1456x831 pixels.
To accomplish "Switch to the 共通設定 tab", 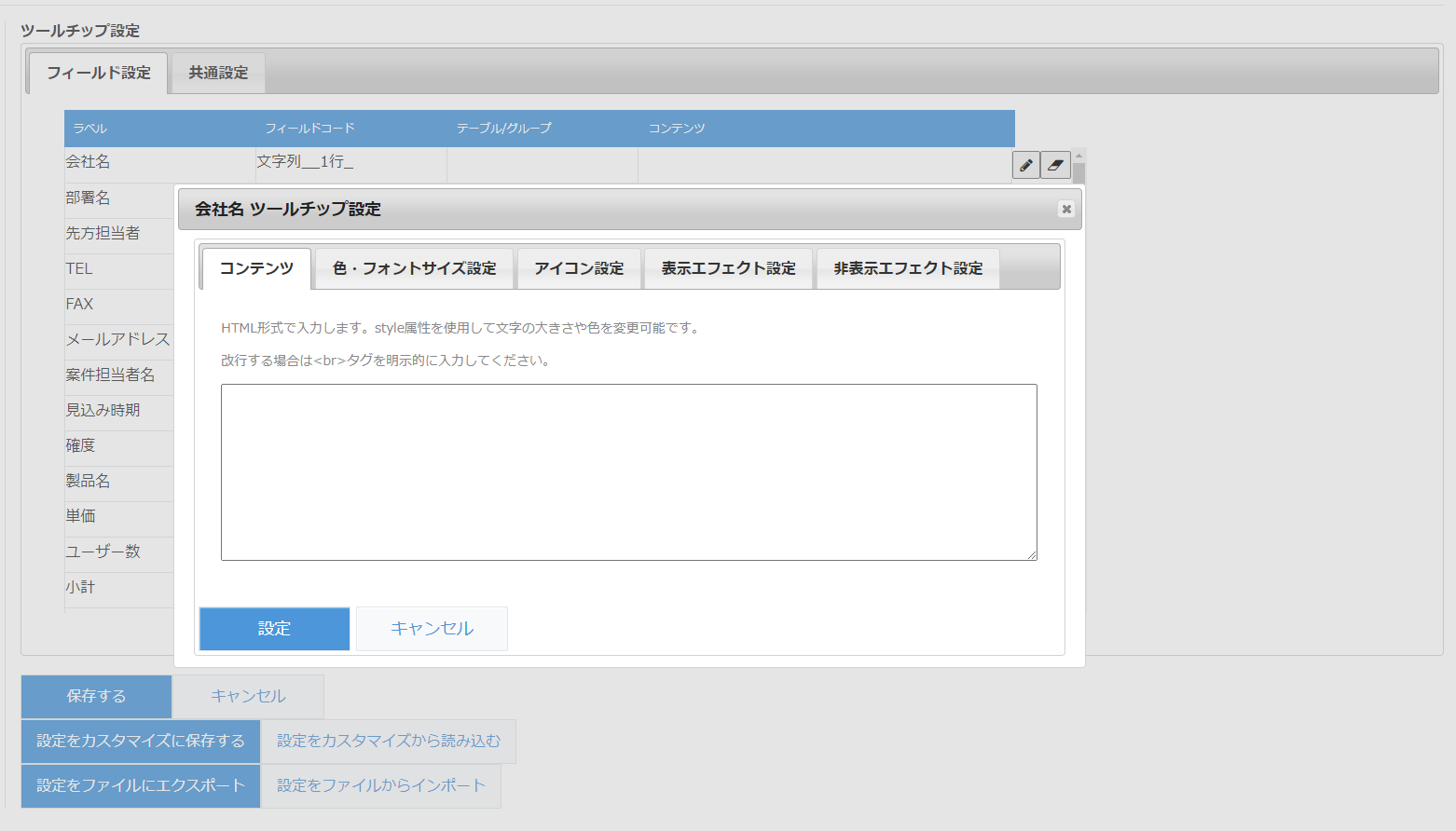I will [218, 73].
